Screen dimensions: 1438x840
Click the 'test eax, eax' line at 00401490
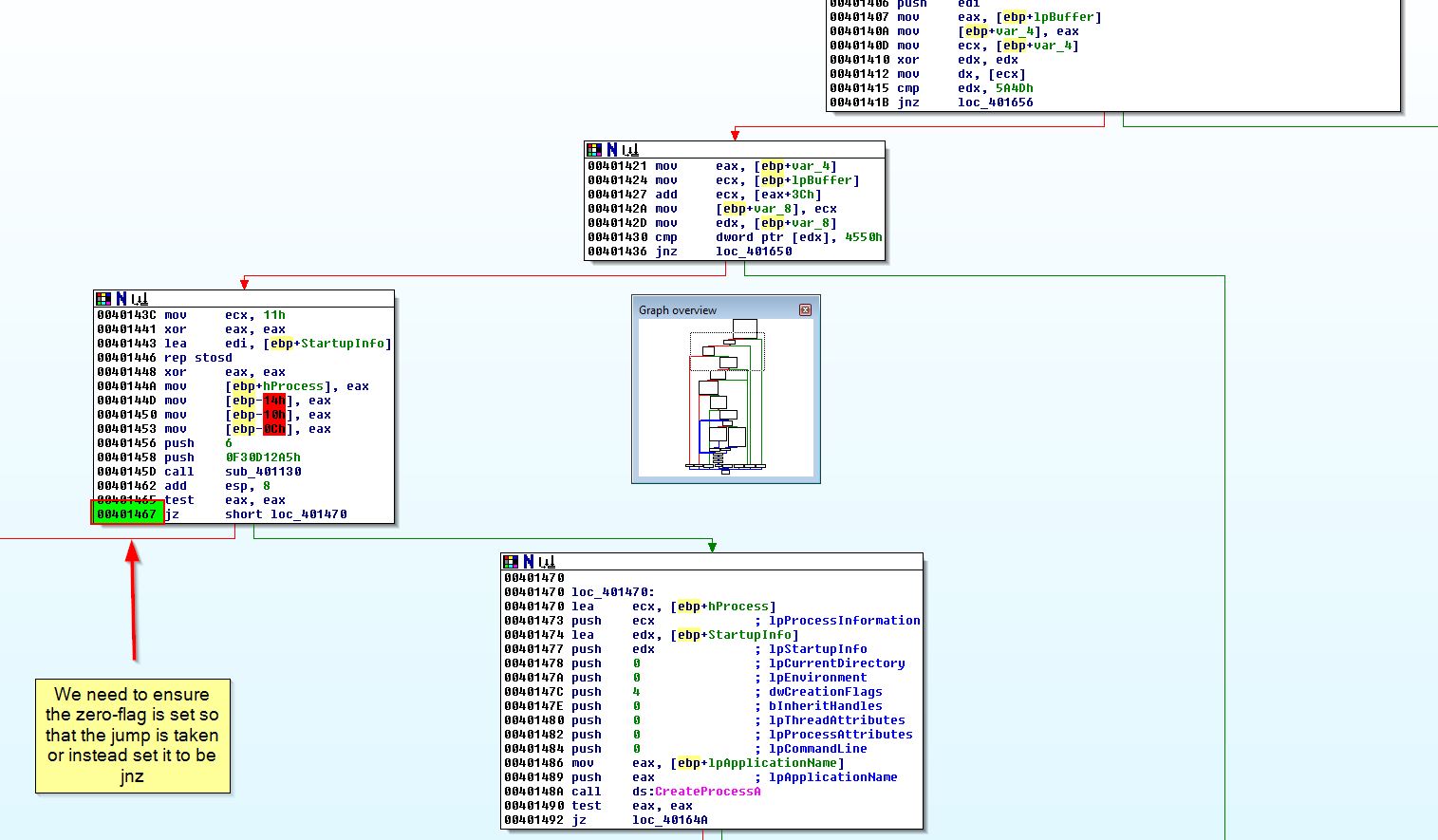point(598,806)
